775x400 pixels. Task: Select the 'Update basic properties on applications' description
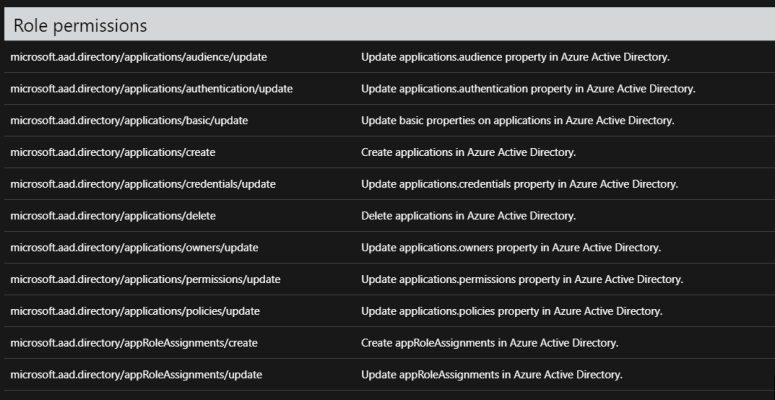pos(517,121)
